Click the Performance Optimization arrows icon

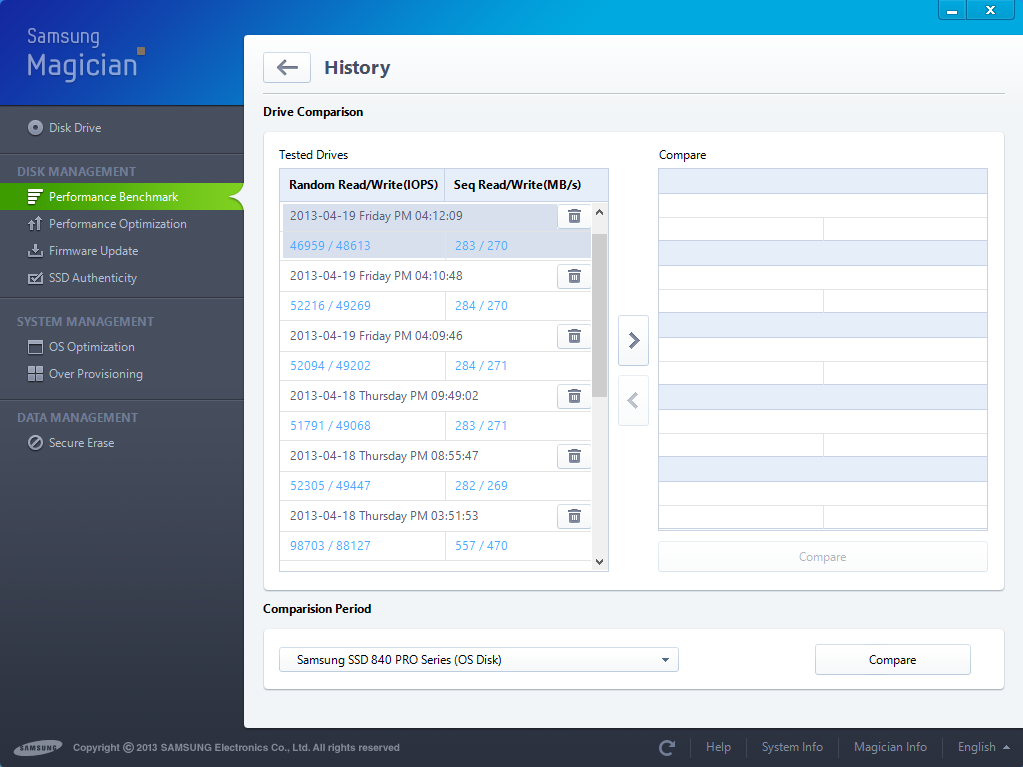pyautogui.click(x=35, y=224)
